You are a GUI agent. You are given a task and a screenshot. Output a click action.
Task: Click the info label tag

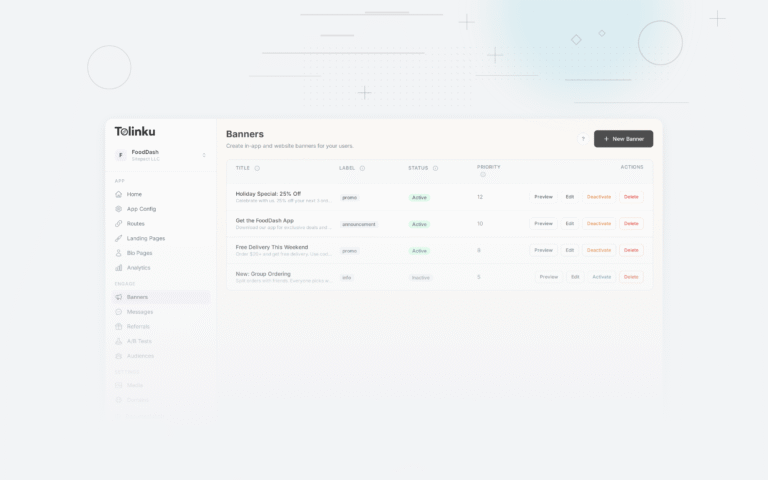[346, 278]
